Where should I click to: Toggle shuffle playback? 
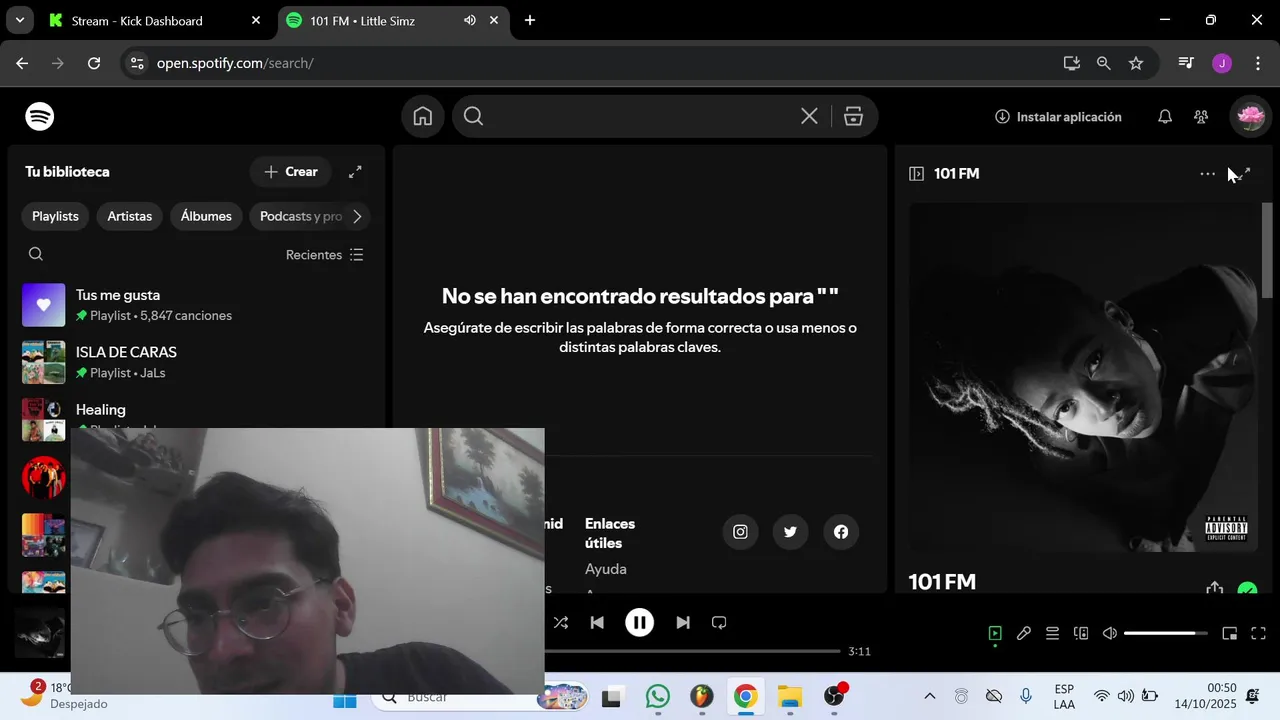point(561,623)
